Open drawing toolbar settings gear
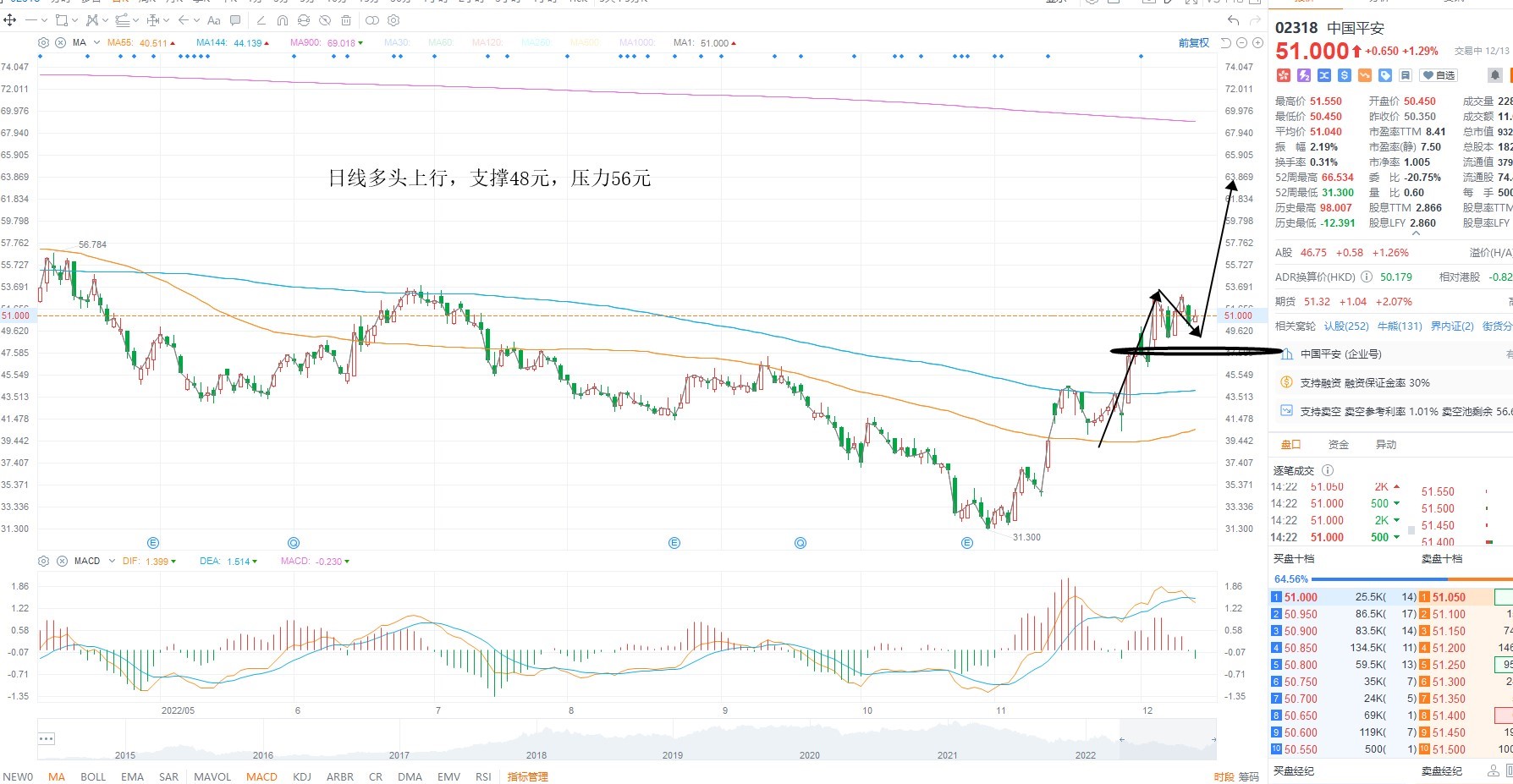Image resolution: width=1513 pixels, height=784 pixels. (x=393, y=19)
